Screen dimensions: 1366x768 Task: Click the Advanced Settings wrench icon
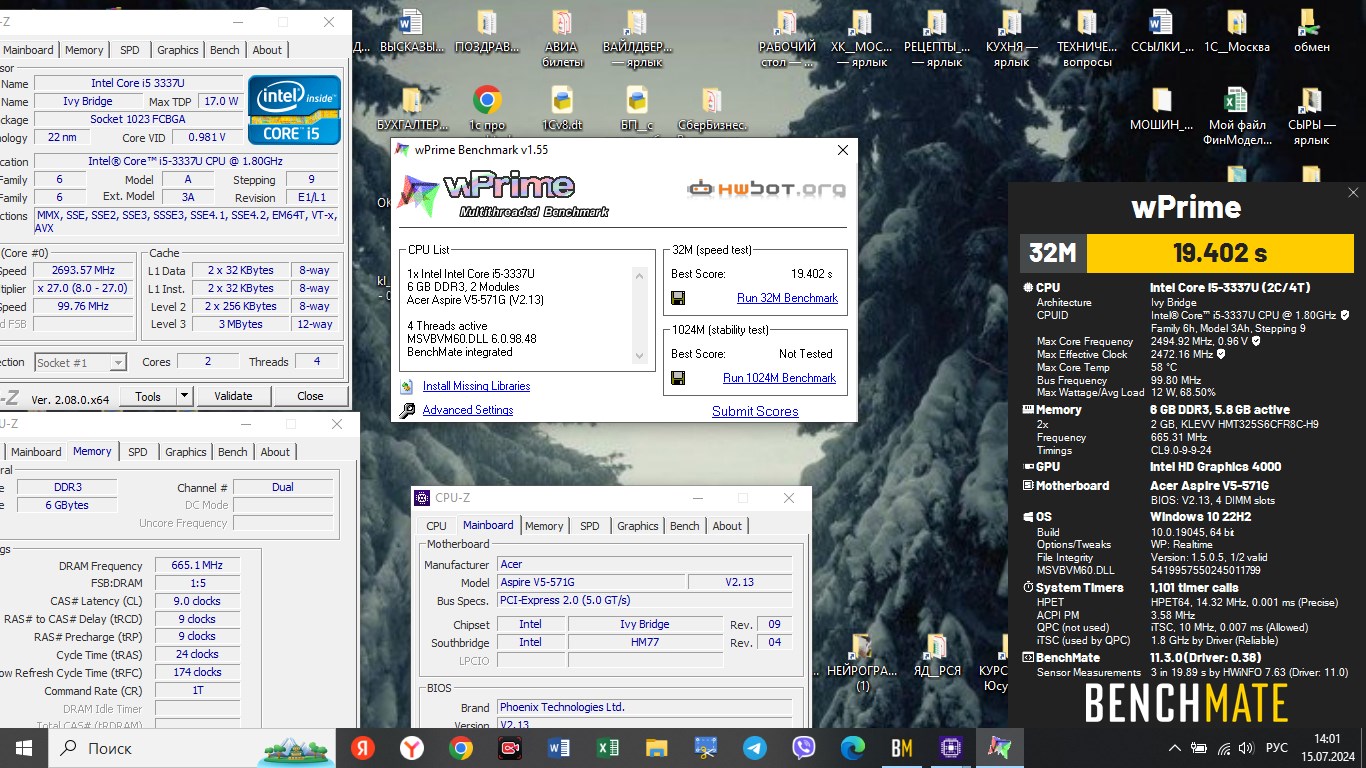407,410
